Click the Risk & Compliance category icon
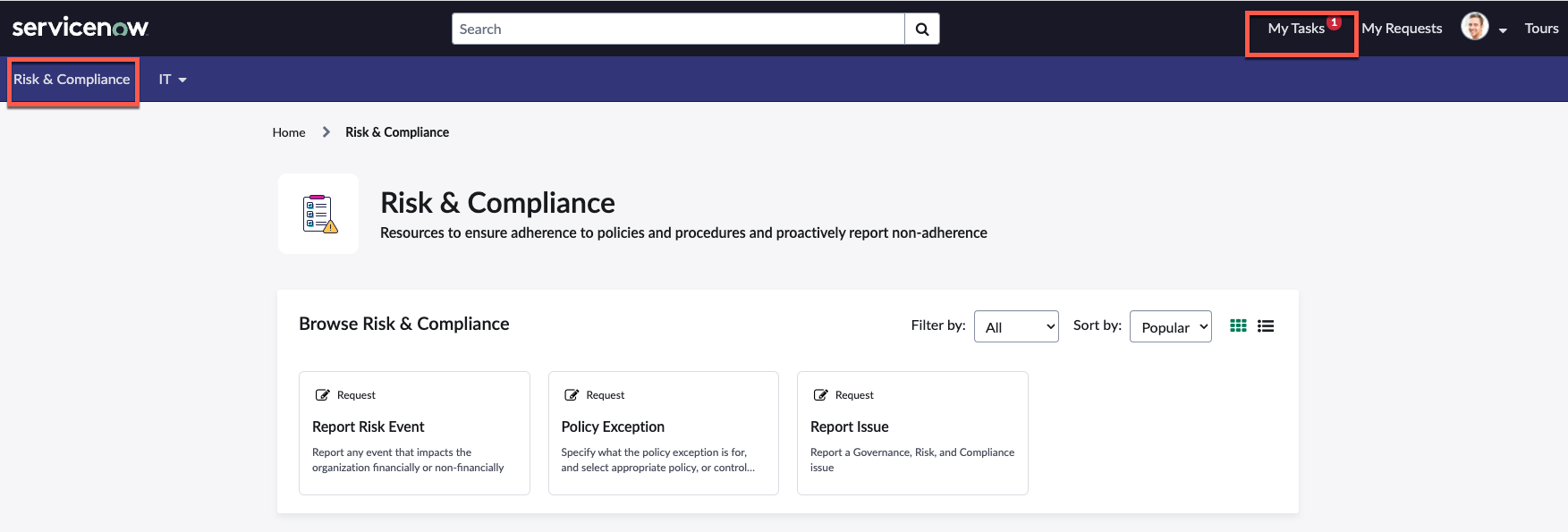The image size is (1568, 532). click(x=318, y=214)
